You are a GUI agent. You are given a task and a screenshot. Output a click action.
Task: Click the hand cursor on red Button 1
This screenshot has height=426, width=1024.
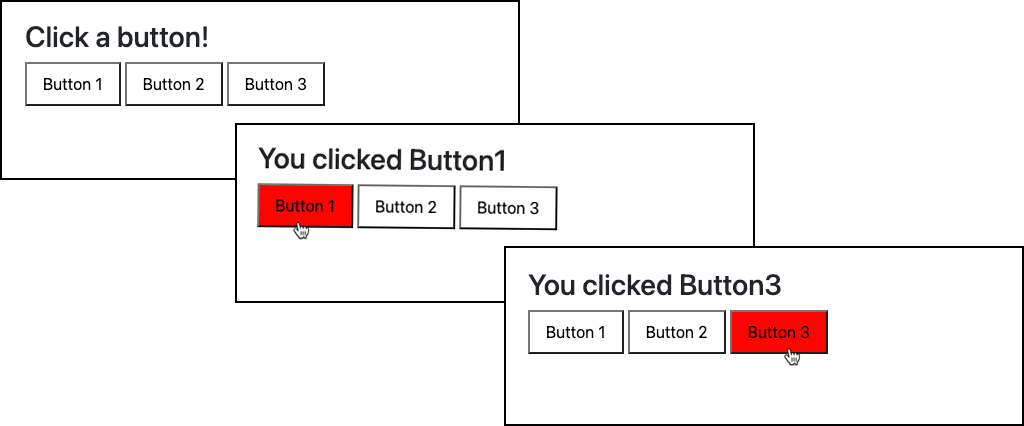click(x=301, y=231)
